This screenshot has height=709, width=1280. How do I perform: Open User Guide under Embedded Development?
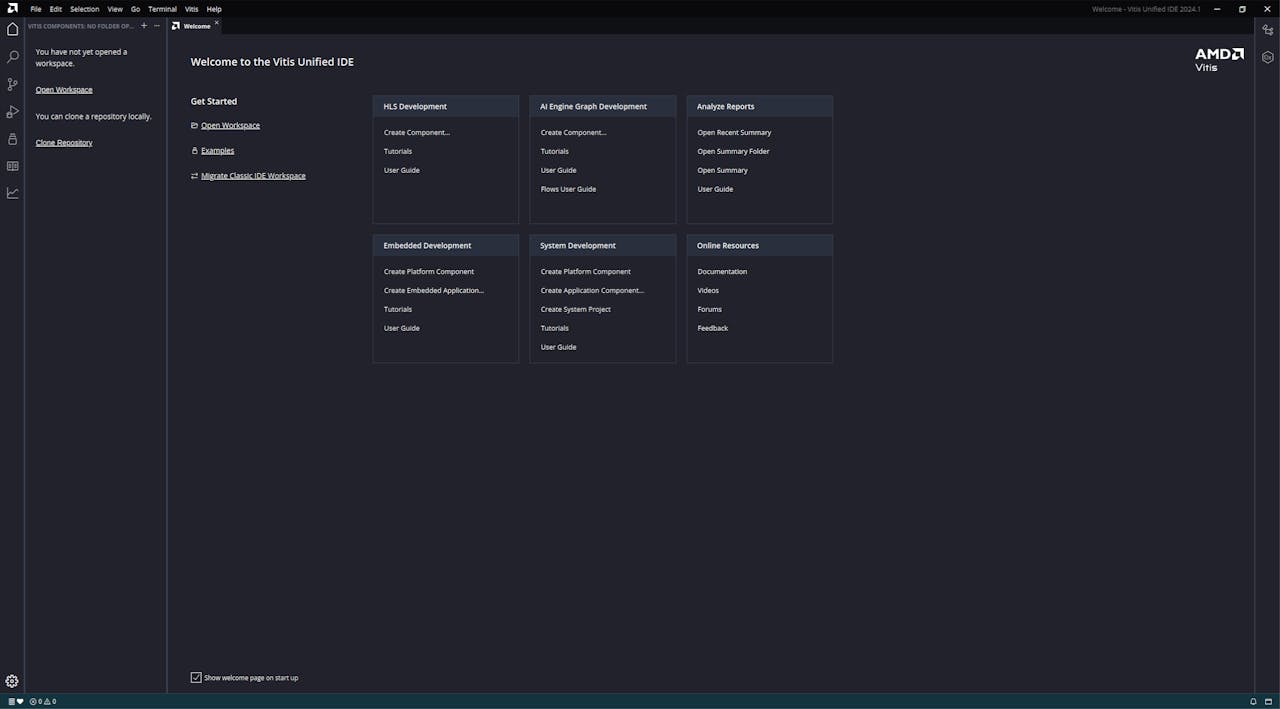tap(402, 329)
